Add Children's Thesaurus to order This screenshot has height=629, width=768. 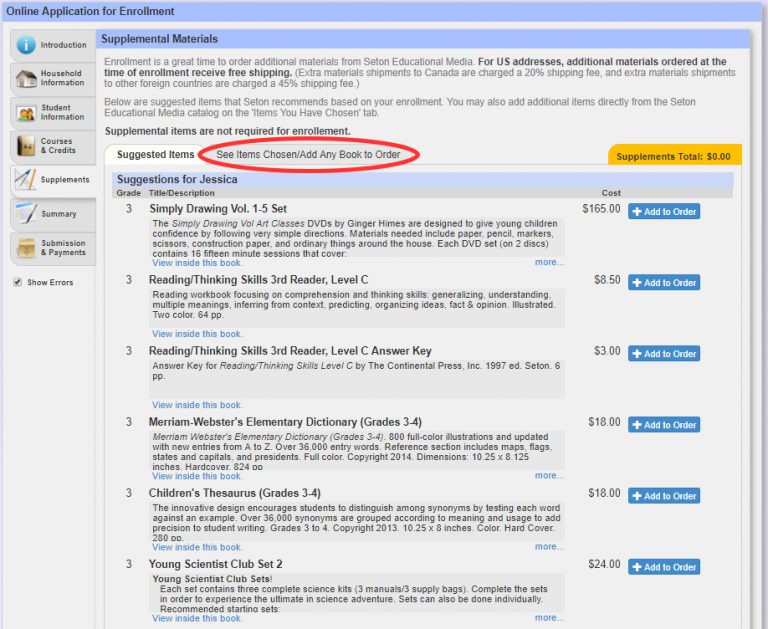pos(664,496)
